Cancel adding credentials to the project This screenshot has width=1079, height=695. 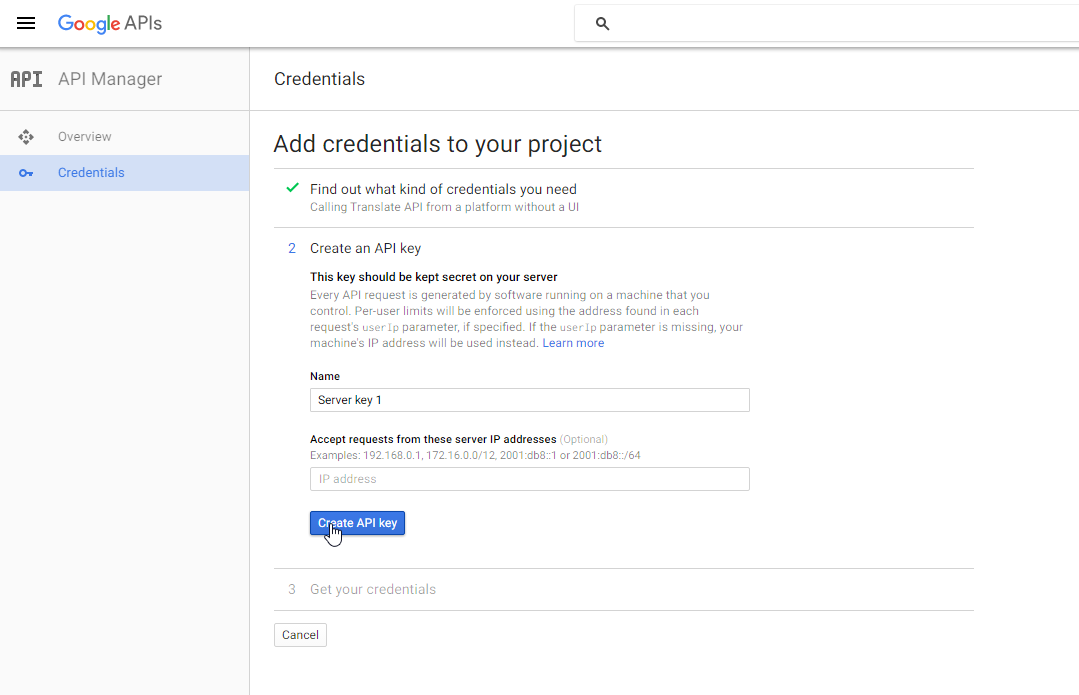tap(300, 634)
